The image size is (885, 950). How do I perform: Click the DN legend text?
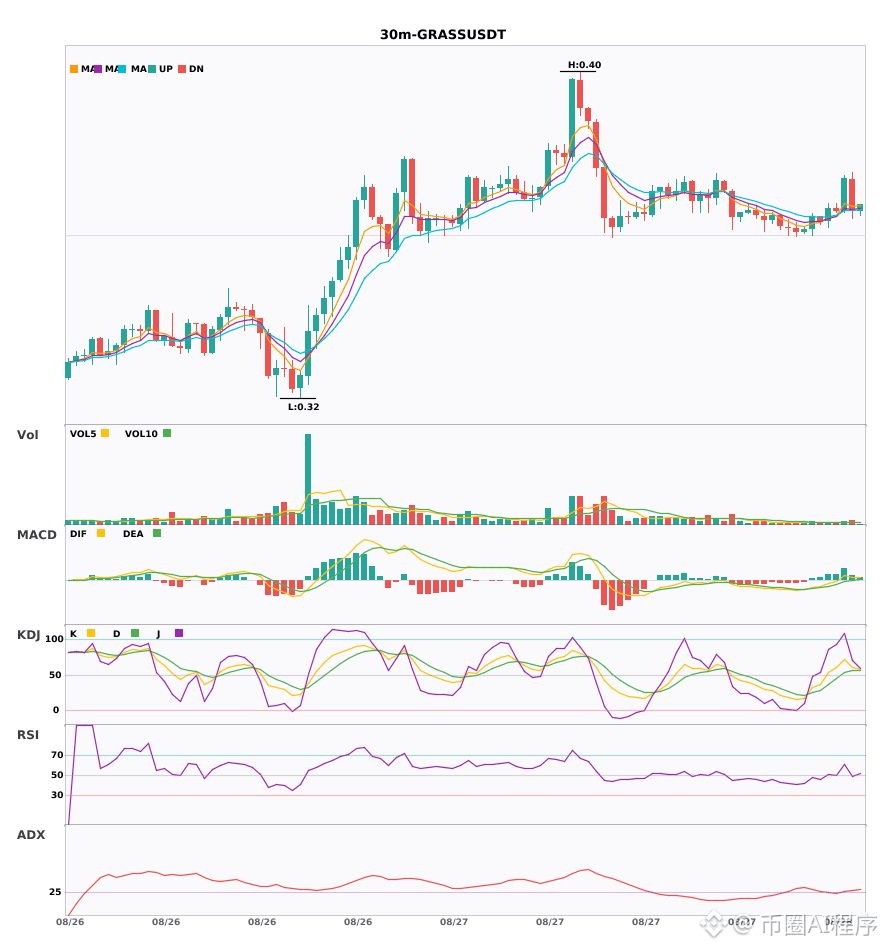(x=196, y=69)
